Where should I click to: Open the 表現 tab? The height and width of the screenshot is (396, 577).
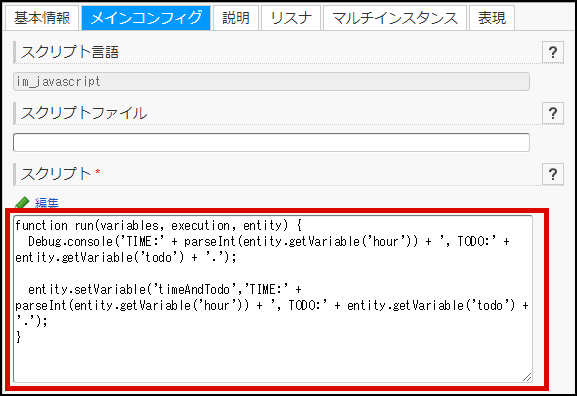click(x=492, y=18)
